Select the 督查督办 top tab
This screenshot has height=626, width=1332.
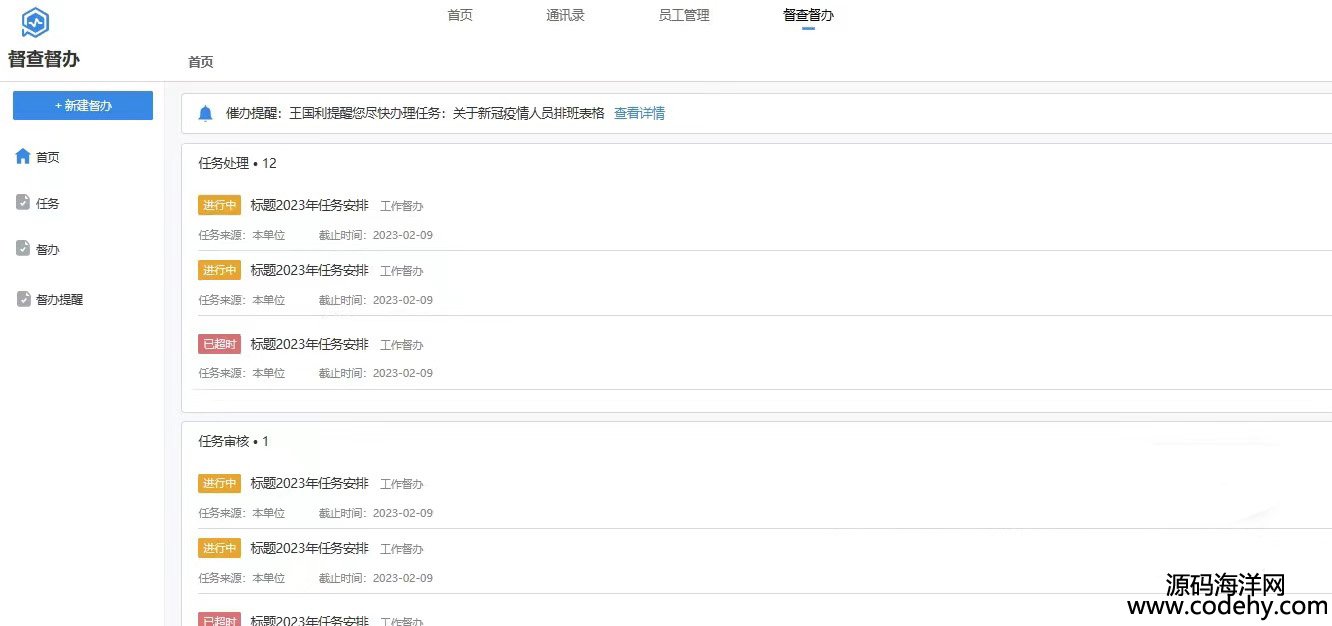point(808,15)
